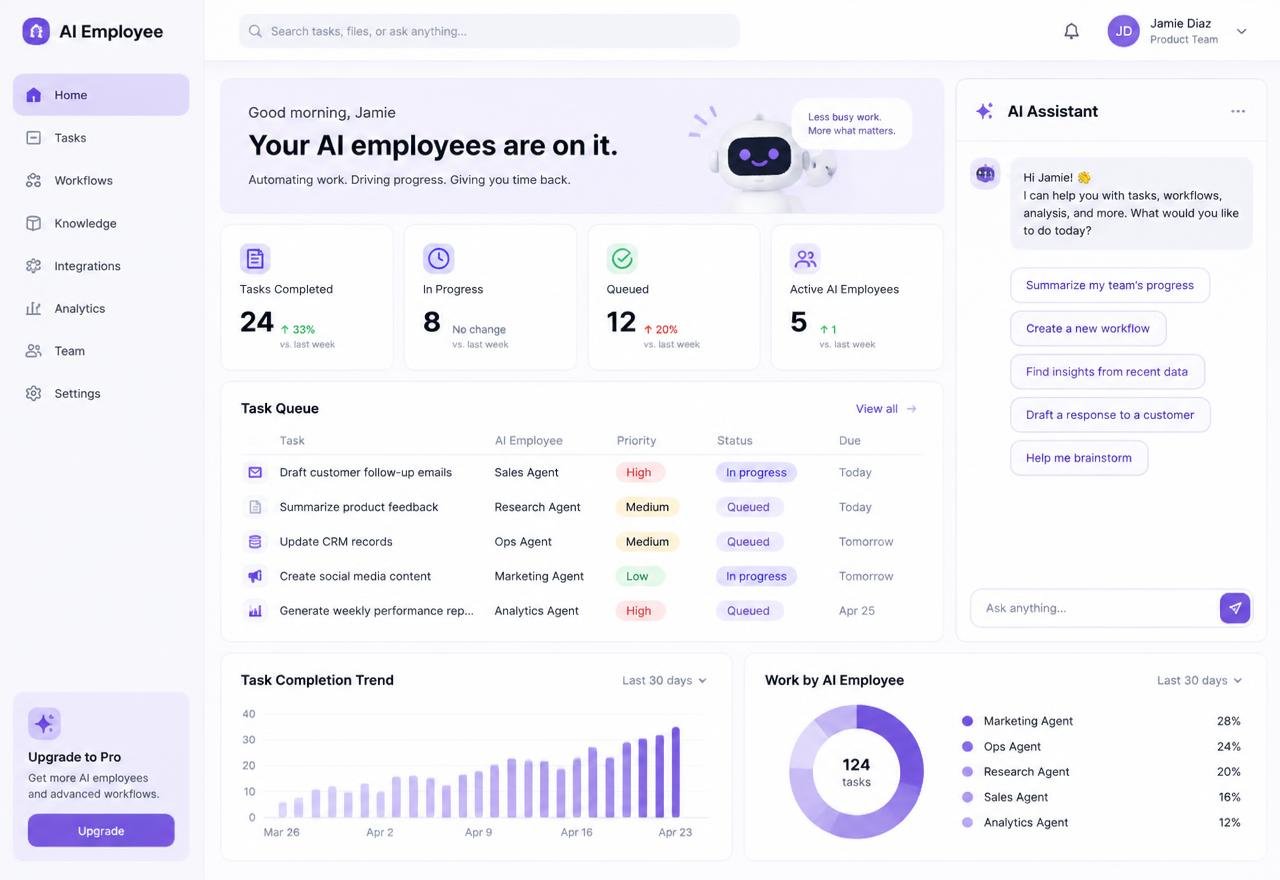Click the chart icon for Generate weekly performance report
The height and width of the screenshot is (880, 1280).
[x=255, y=610]
